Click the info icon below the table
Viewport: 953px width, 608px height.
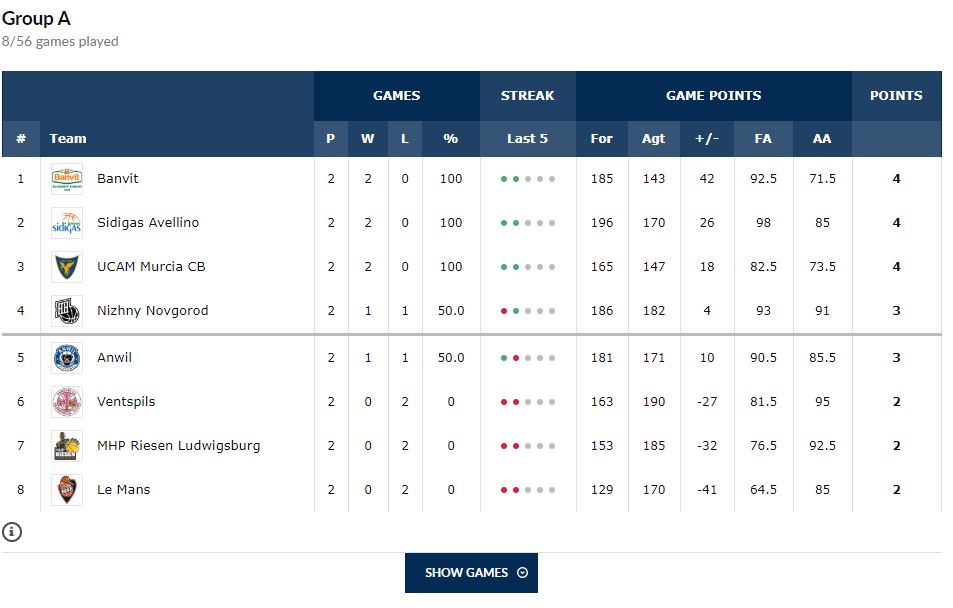coord(12,531)
